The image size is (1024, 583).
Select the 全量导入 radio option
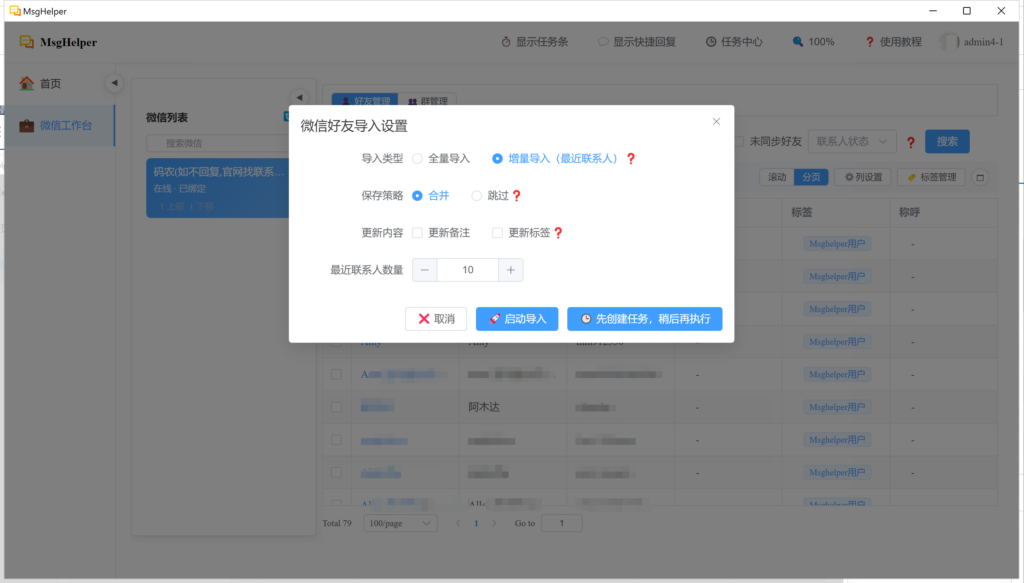click(418, 159)
